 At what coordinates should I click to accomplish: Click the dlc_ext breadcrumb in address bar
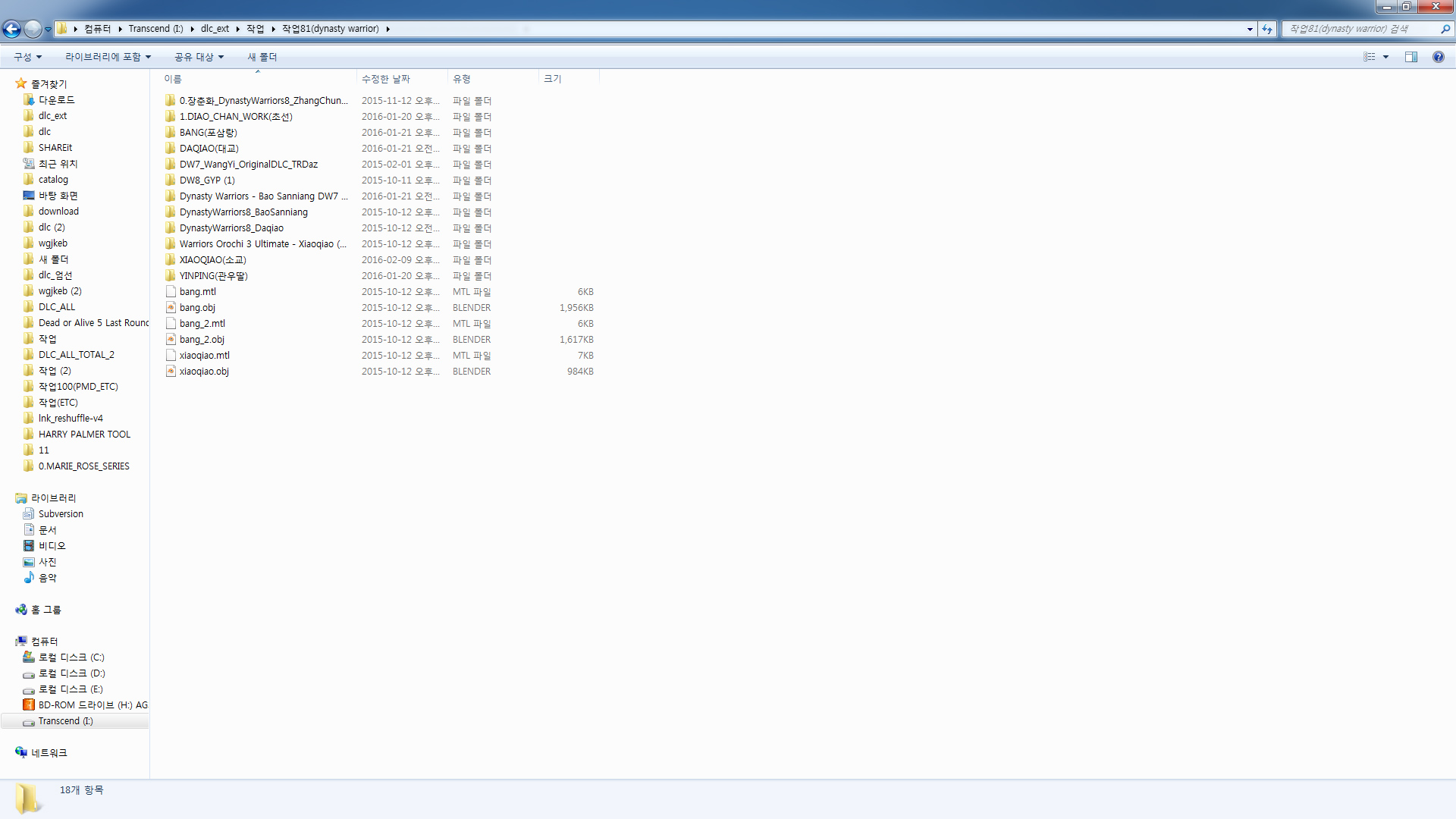point(215,29)
